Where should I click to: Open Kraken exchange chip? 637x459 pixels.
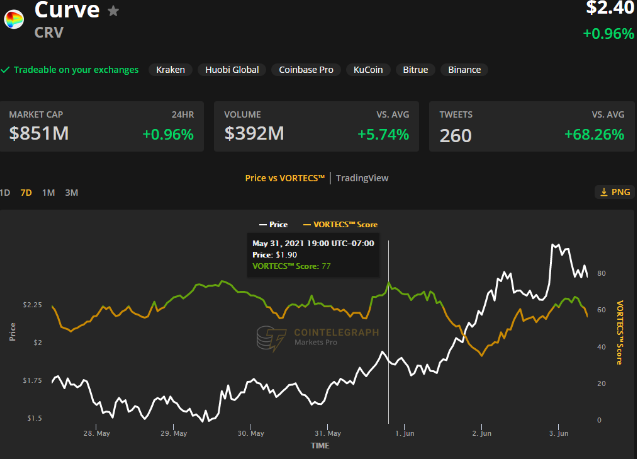pos(171,70)
